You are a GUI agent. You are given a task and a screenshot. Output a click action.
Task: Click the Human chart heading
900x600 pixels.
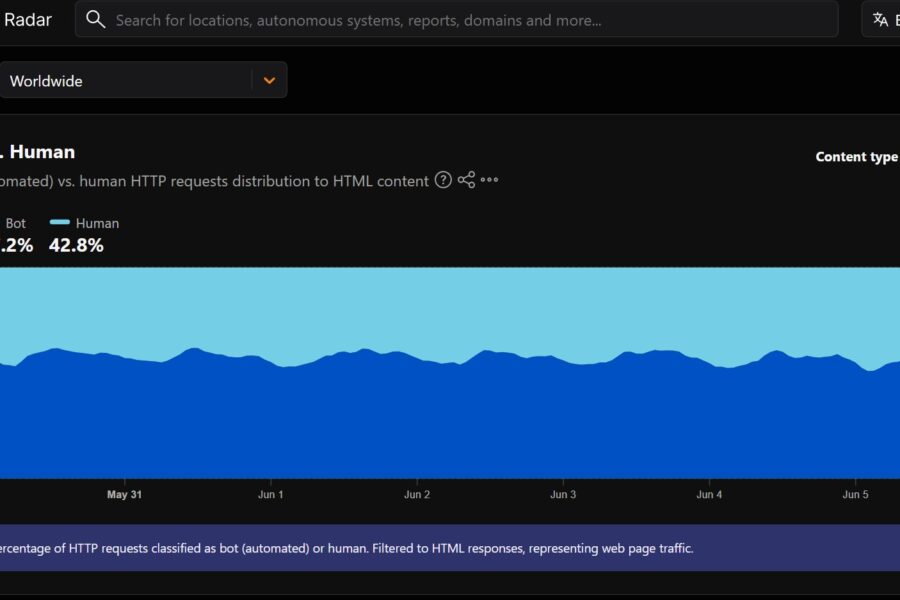(x=38, y=152)
